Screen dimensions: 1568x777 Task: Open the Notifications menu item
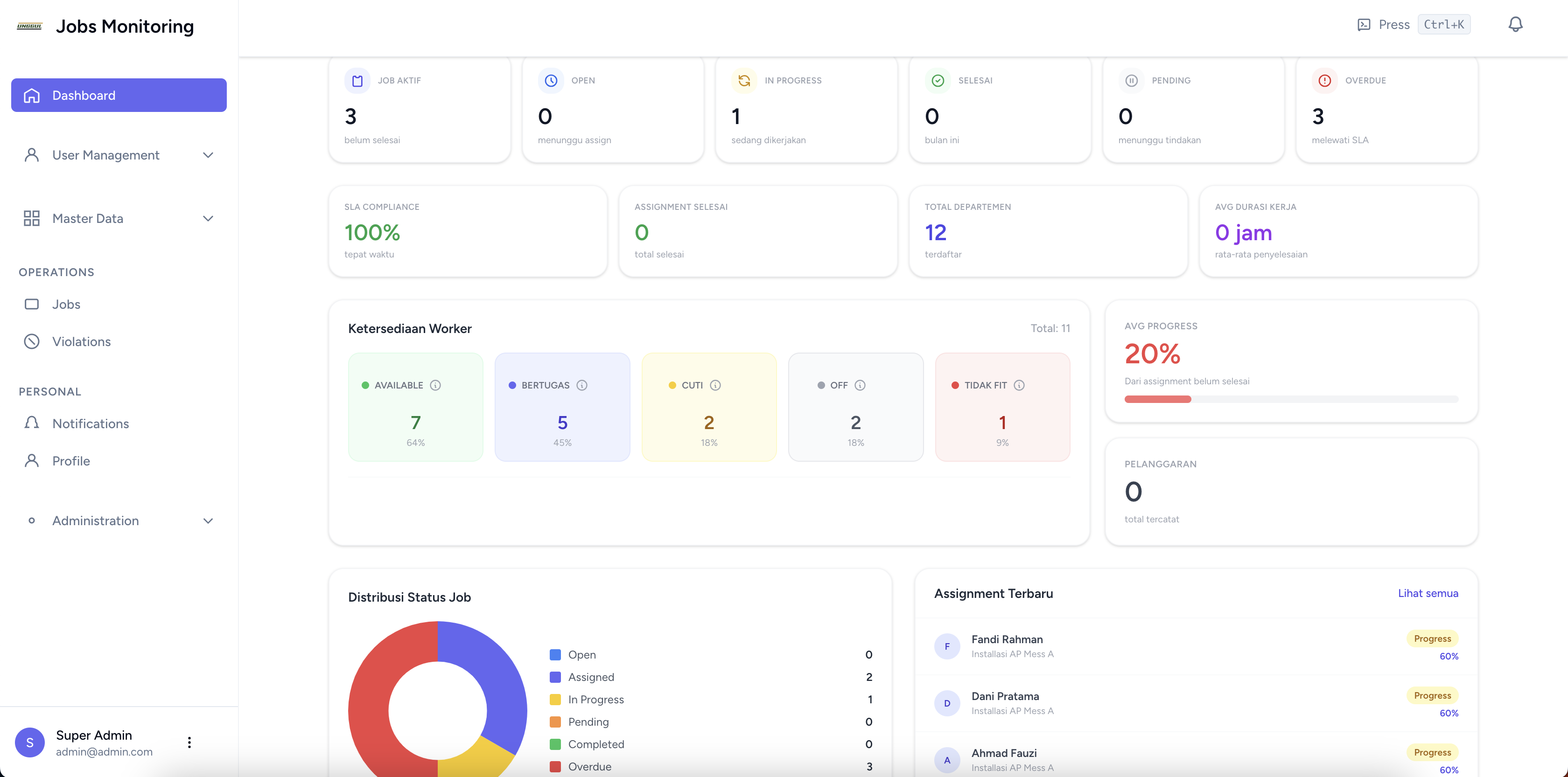pos(119,423)
